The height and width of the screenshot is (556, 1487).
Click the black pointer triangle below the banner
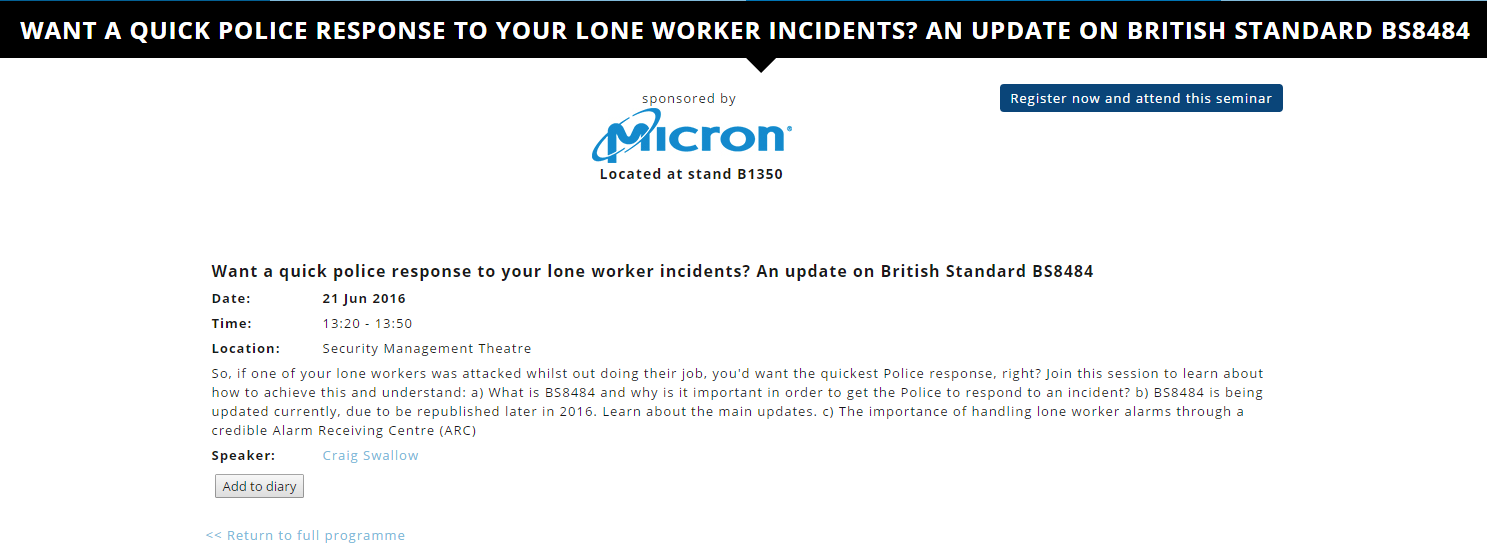(761, 65)
